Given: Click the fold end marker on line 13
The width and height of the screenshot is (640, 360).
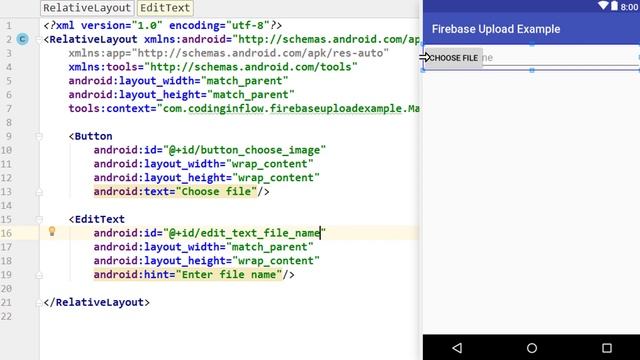Looking at the screenshot, I should pyautogui.click(x=39, y=192).
